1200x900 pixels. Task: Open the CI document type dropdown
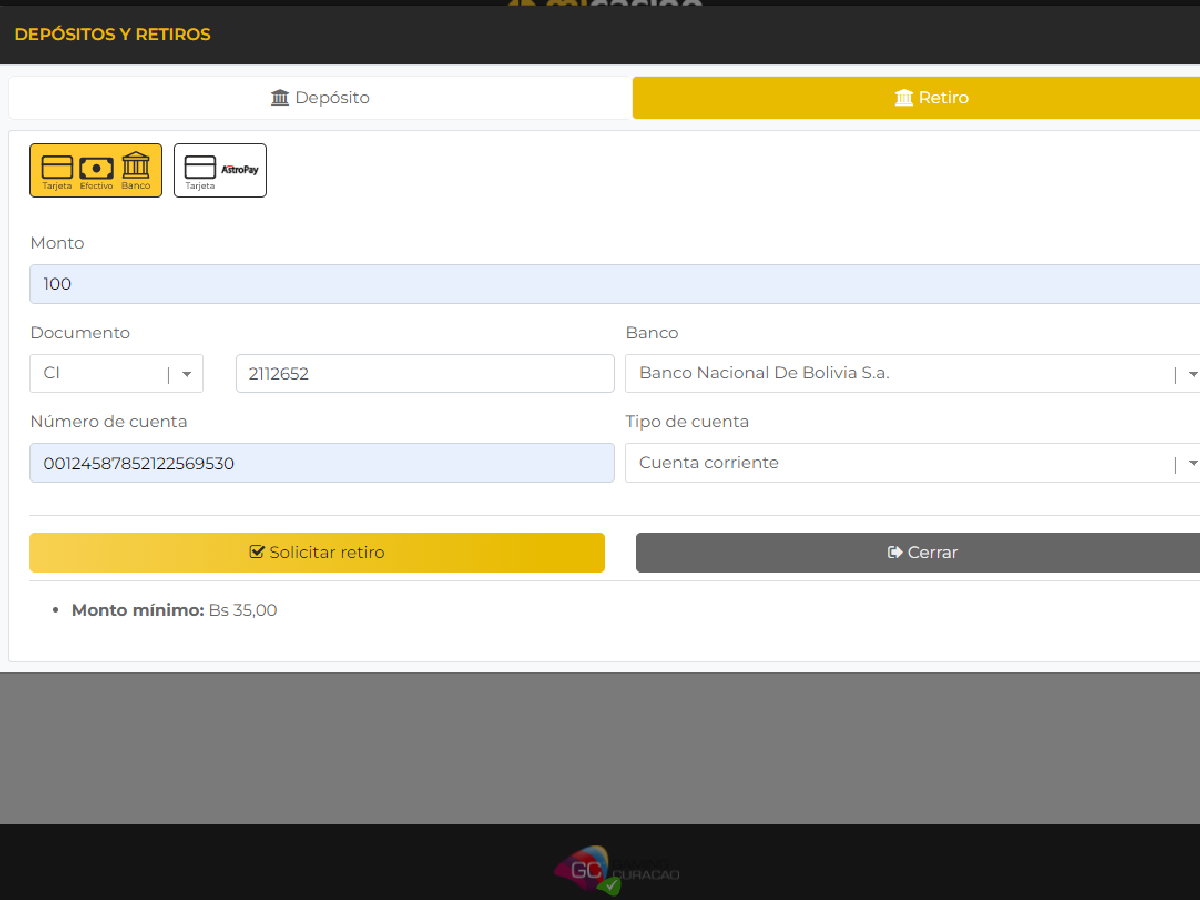pyautogui.click(x=186, y=374)
